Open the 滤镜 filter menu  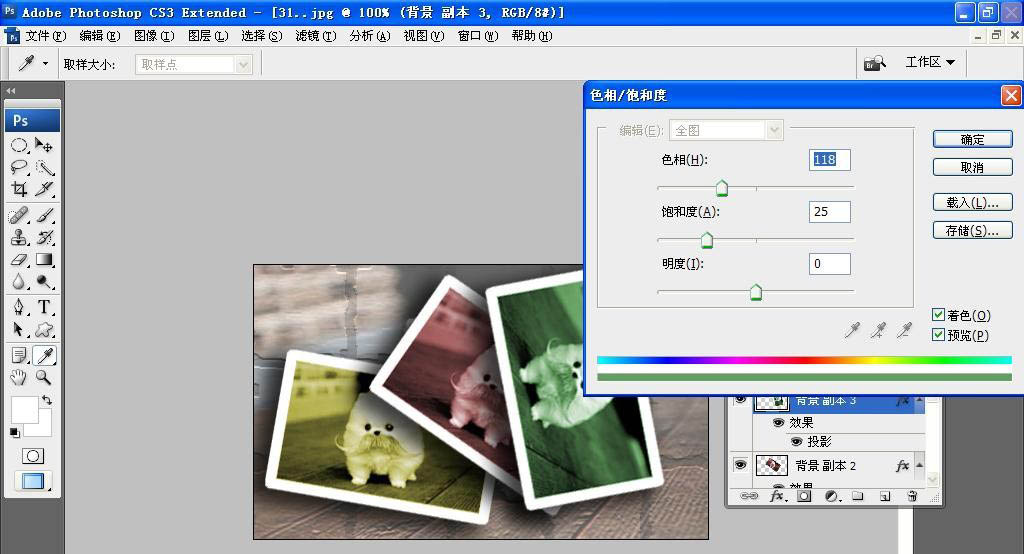[x=315, y=35]
